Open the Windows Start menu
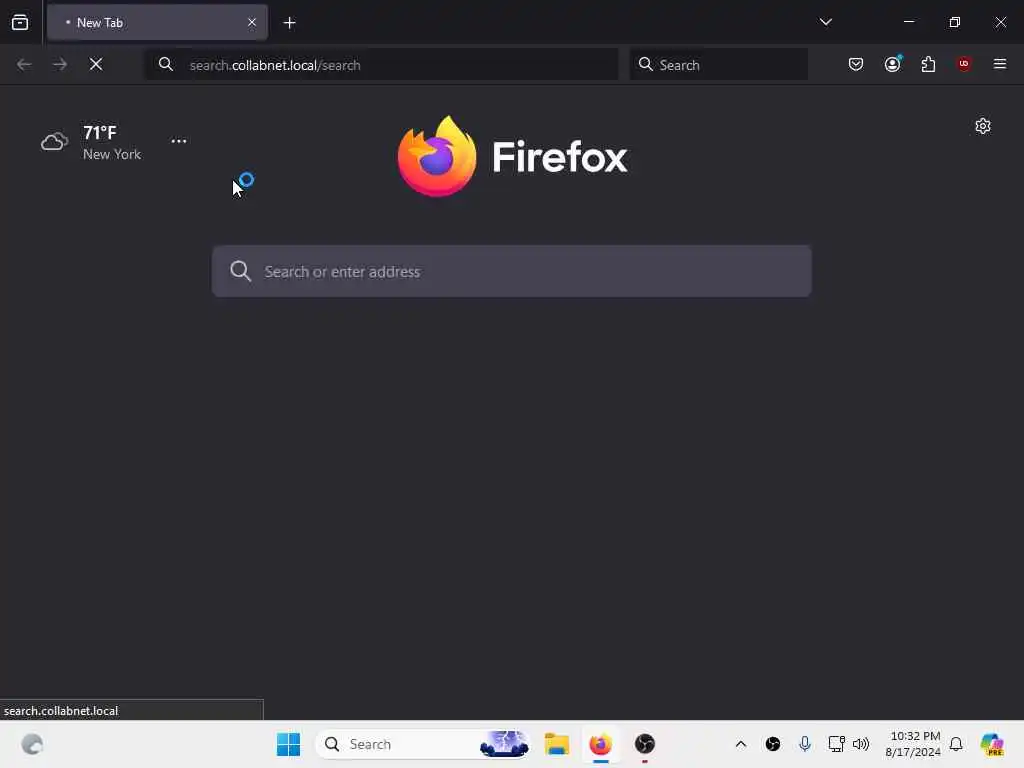The height and width of the screenshot is (768, 1024). click(x=288, y=744)
